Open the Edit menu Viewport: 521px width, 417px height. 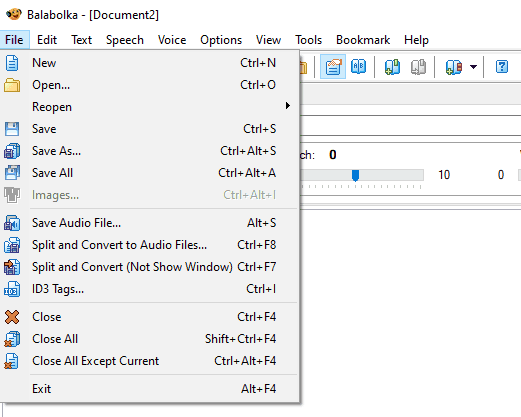47,40
